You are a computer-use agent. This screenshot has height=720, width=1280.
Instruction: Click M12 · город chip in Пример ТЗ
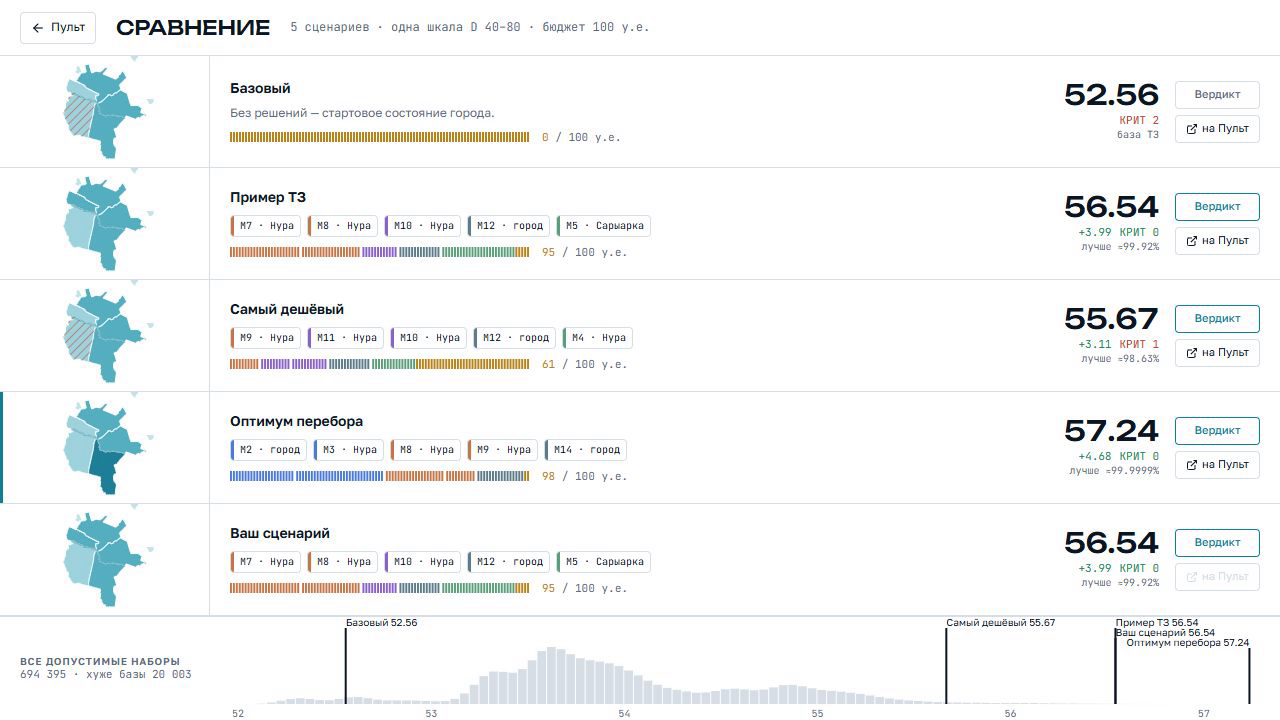point(509,226)
